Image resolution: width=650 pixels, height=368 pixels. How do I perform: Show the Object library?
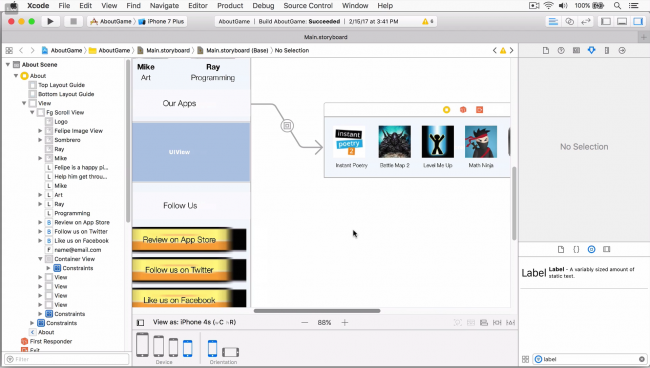(592, 249)
